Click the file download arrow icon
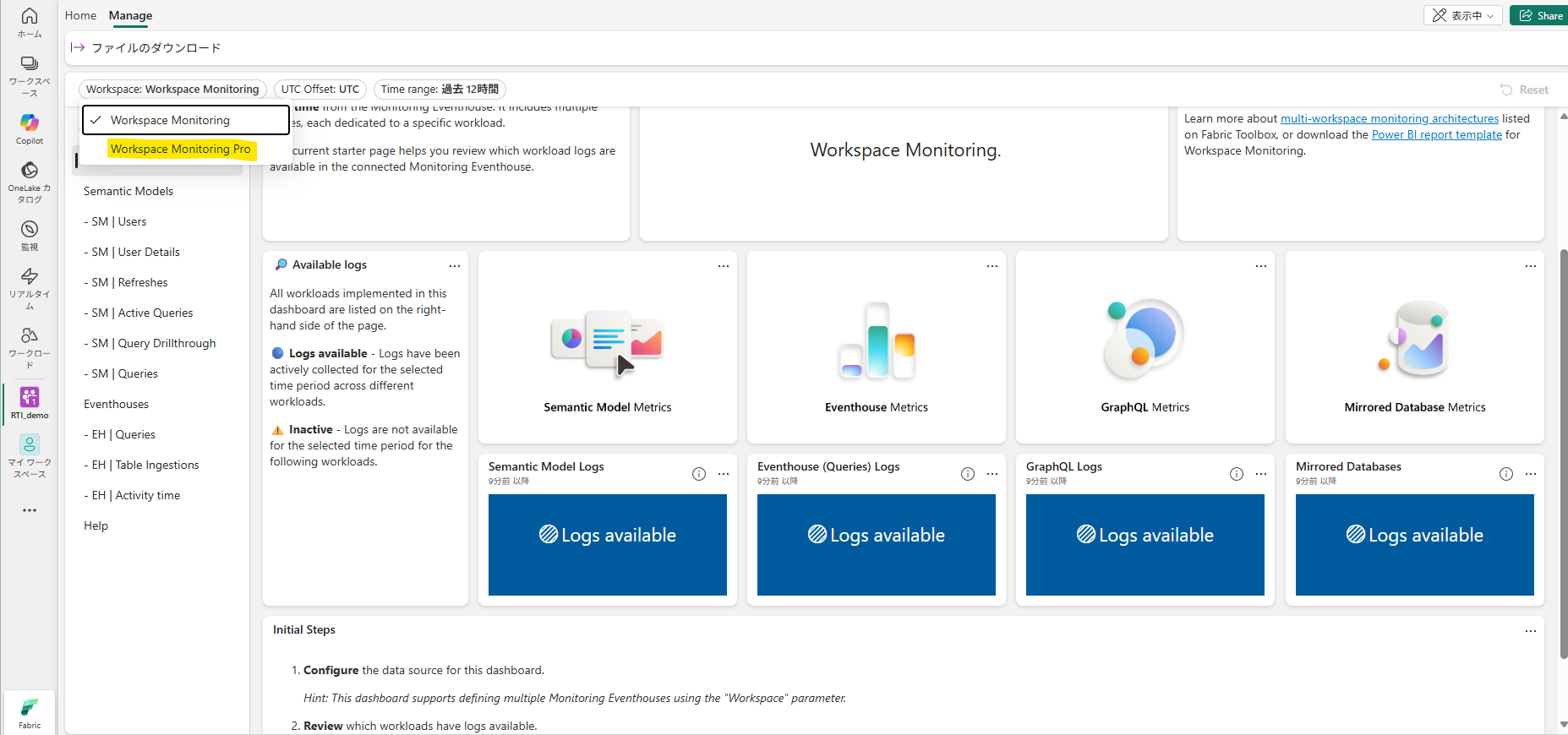Image resolution: width=1568 pixels, height=735 pixels. 78,47
